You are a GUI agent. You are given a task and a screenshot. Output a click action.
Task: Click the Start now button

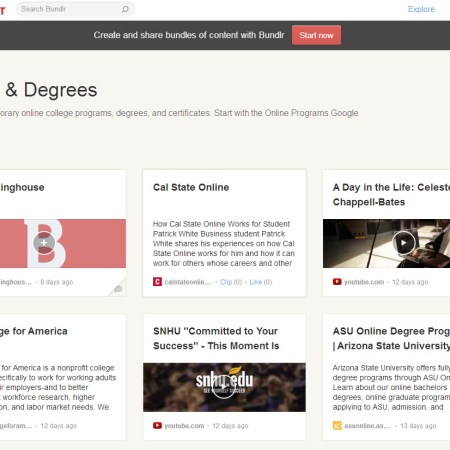coord(316,35)
